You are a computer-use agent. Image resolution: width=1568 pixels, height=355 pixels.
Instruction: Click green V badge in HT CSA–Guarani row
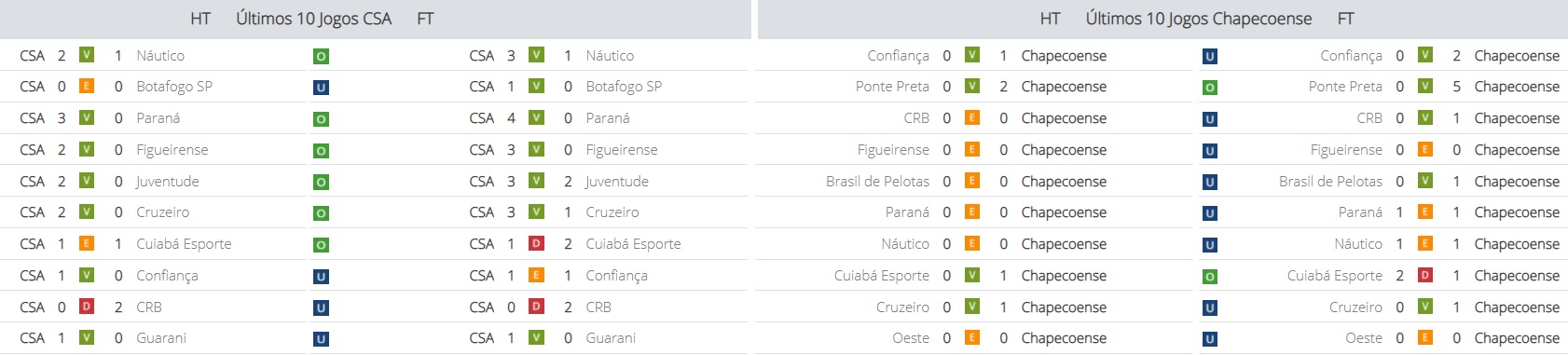point(87,337)
